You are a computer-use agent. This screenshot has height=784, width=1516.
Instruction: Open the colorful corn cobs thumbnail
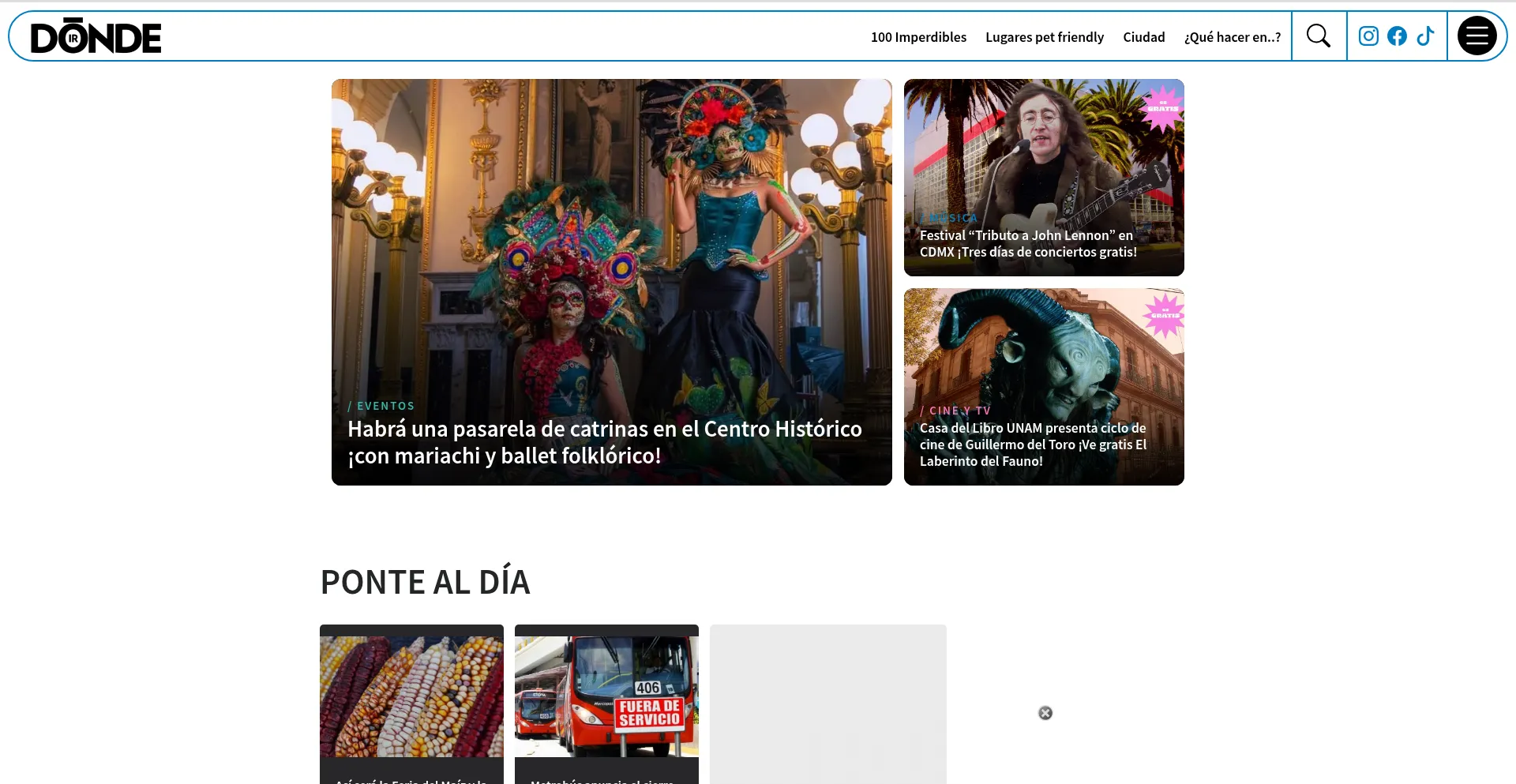[411, 696]
